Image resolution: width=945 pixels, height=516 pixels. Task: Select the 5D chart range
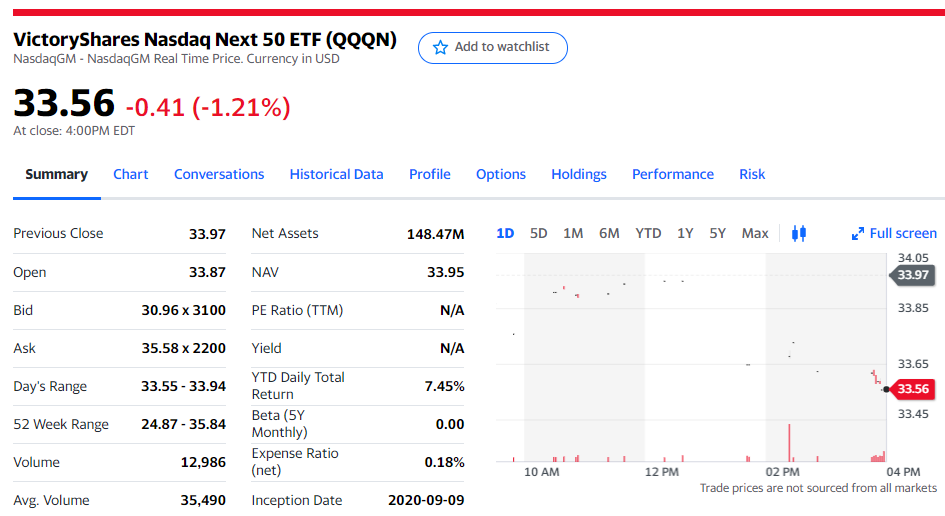coord(538,233)
